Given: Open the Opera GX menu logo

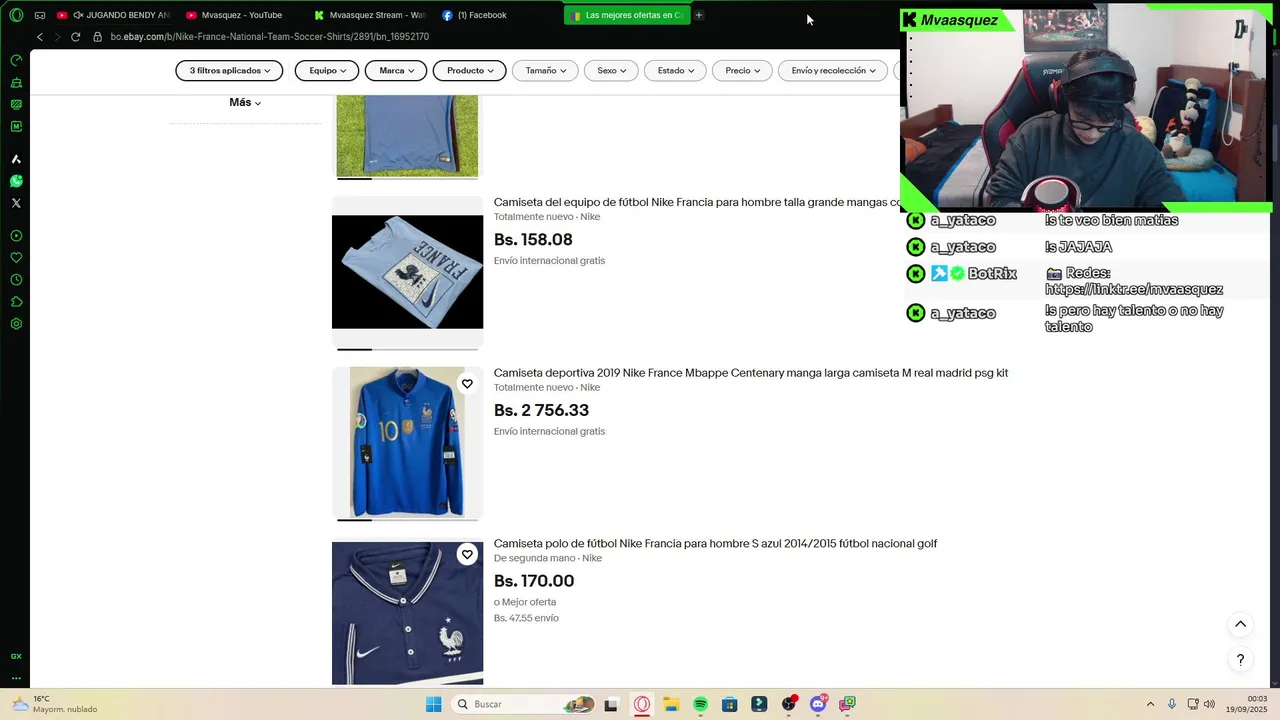Looking at the screenshot, I should coord(16,15).
